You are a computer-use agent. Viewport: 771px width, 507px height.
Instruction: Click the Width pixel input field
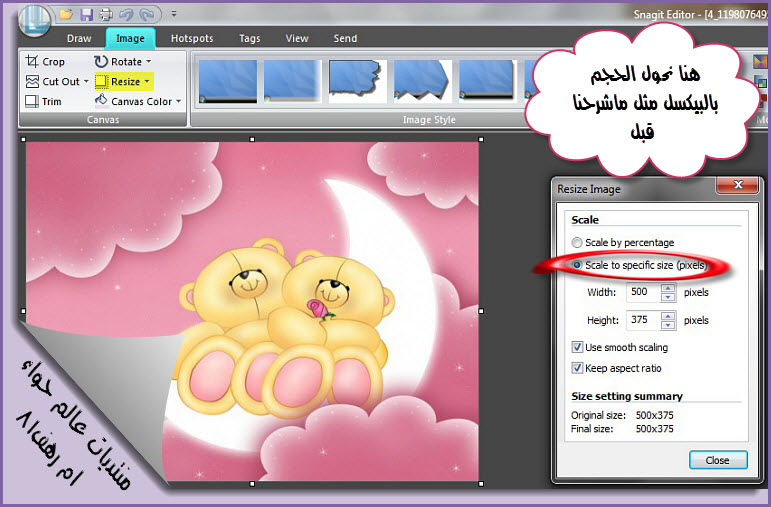pyautogui.click(x=641, y=293)
